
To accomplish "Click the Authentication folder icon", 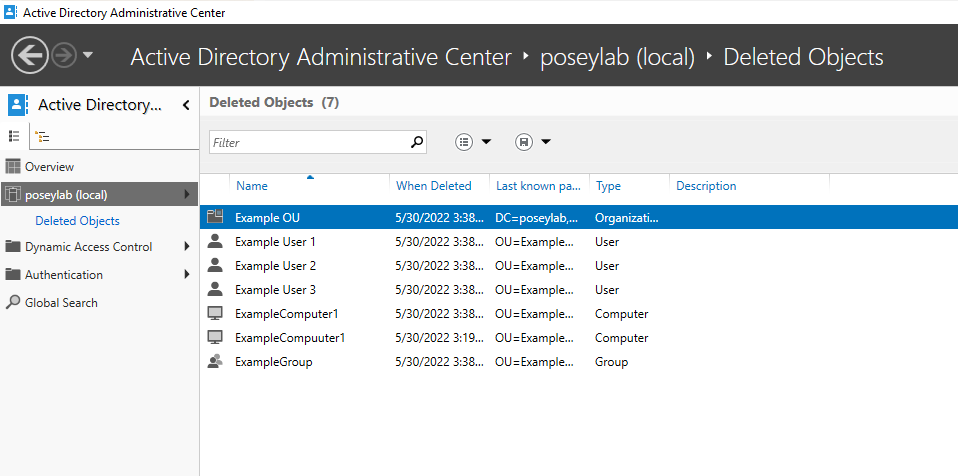I will 13,274.
